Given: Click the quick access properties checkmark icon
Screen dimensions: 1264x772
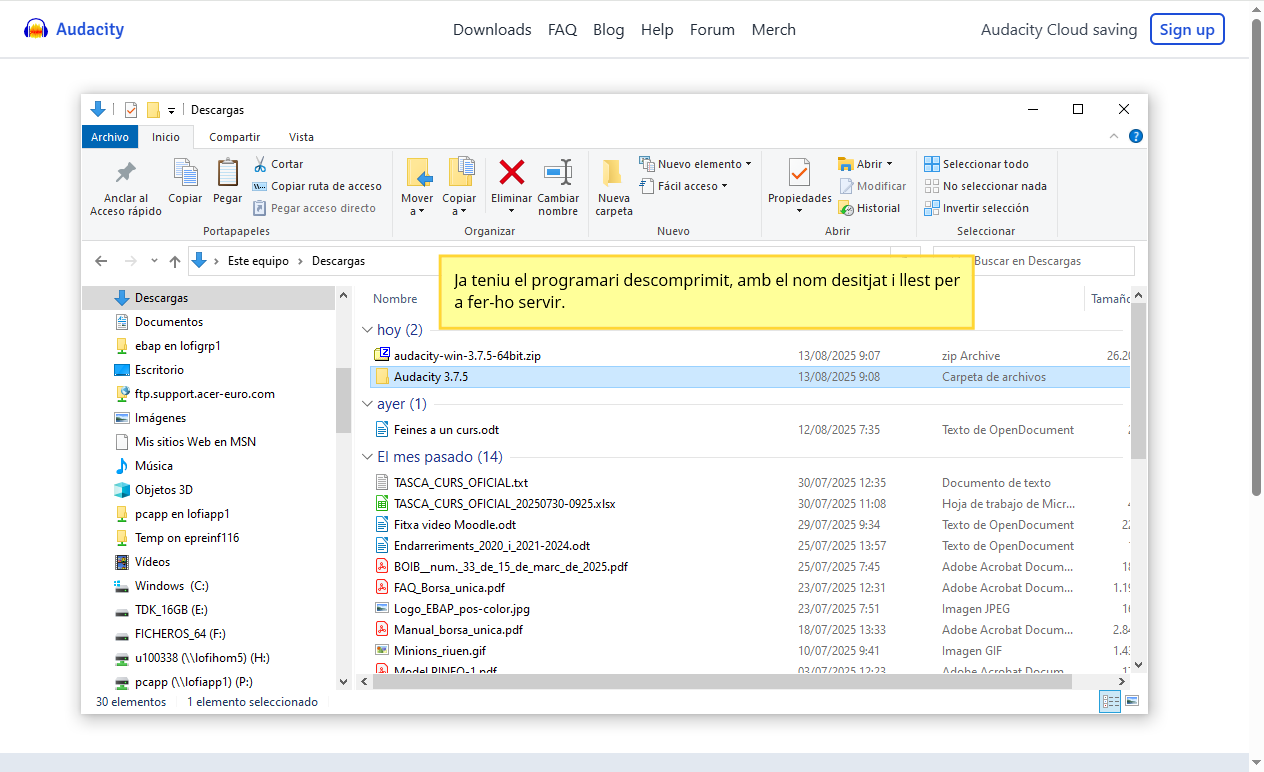Looking at the screenshot, I should pos(131,110).
